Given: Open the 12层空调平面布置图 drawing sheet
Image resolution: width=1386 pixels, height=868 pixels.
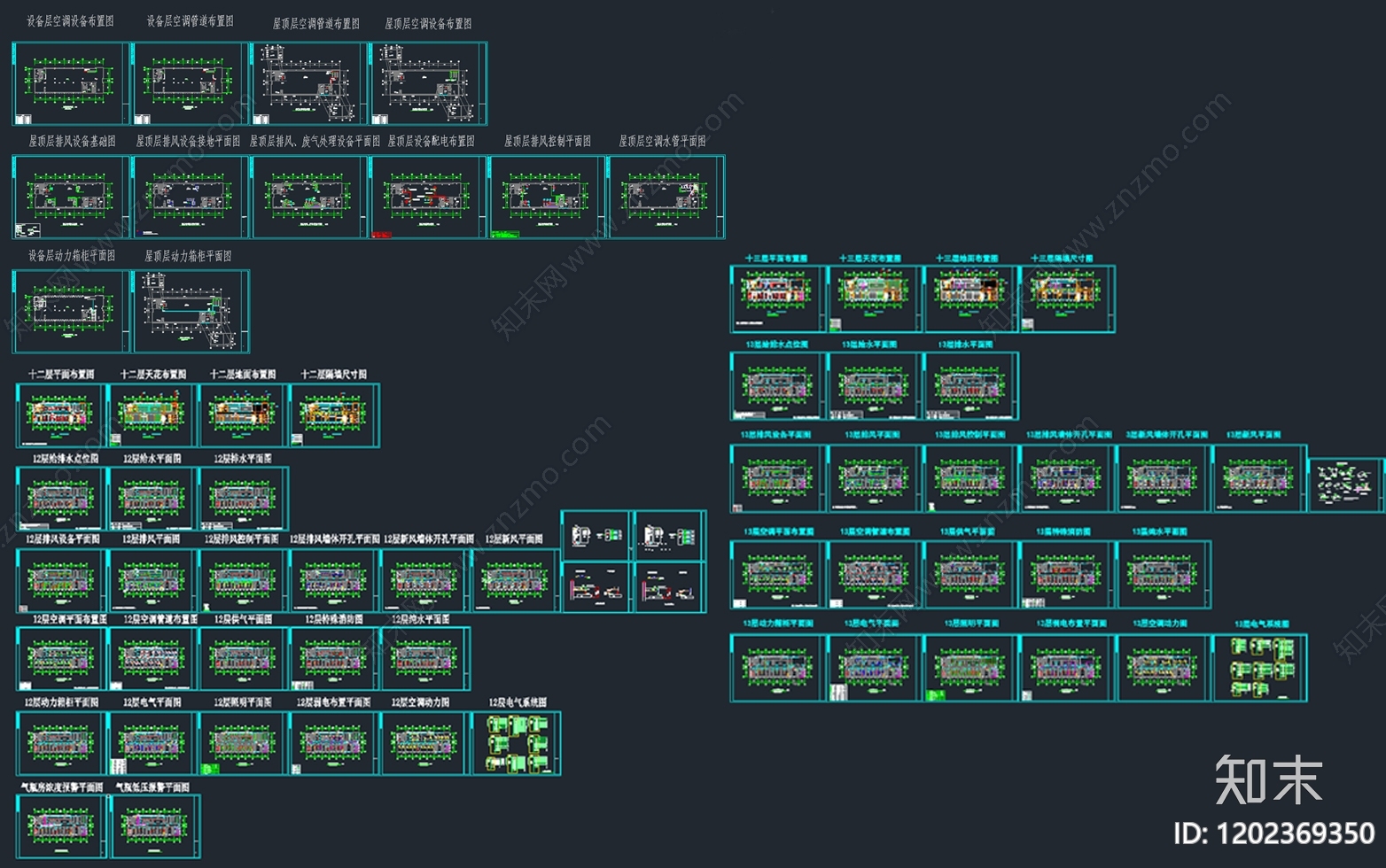Looking at the screenshot, I should click(x=61, y=659).
